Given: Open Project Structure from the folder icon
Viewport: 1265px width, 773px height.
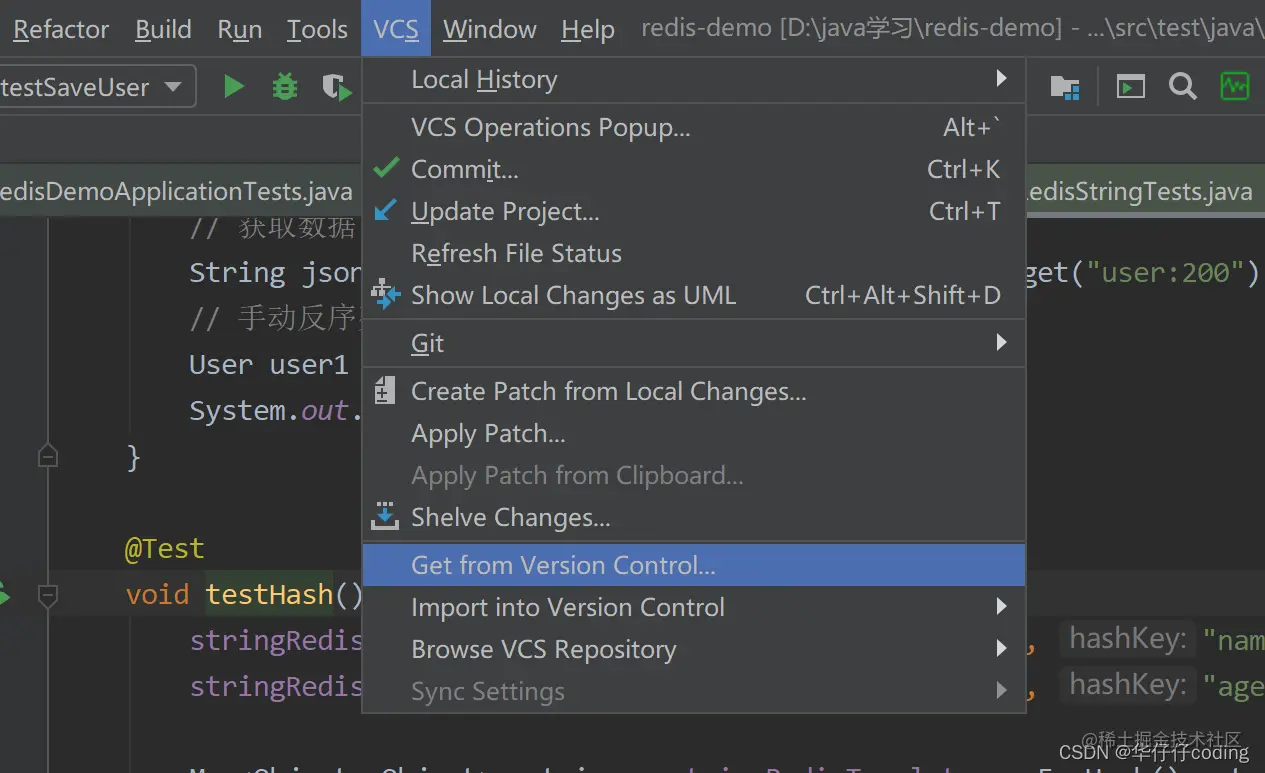Looking at the screenshot, I should (1065, 87).
